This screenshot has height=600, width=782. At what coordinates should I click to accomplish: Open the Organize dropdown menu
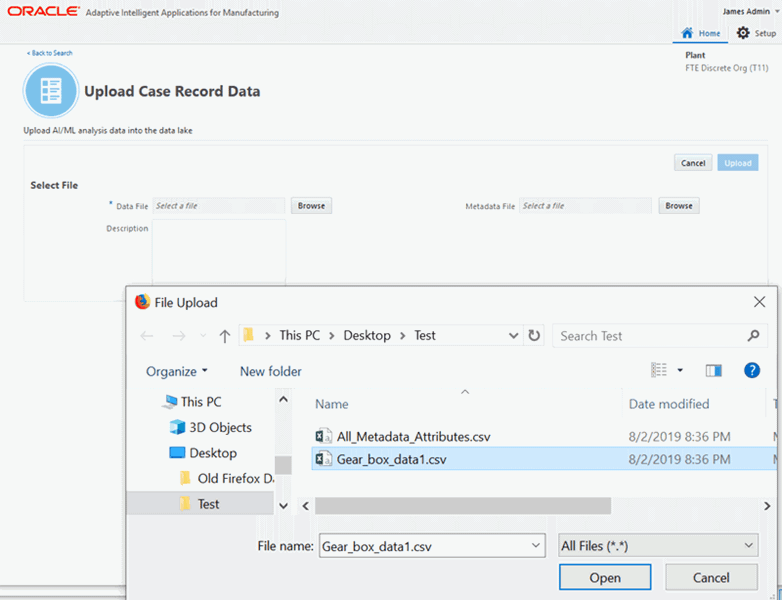pos(177,372)
